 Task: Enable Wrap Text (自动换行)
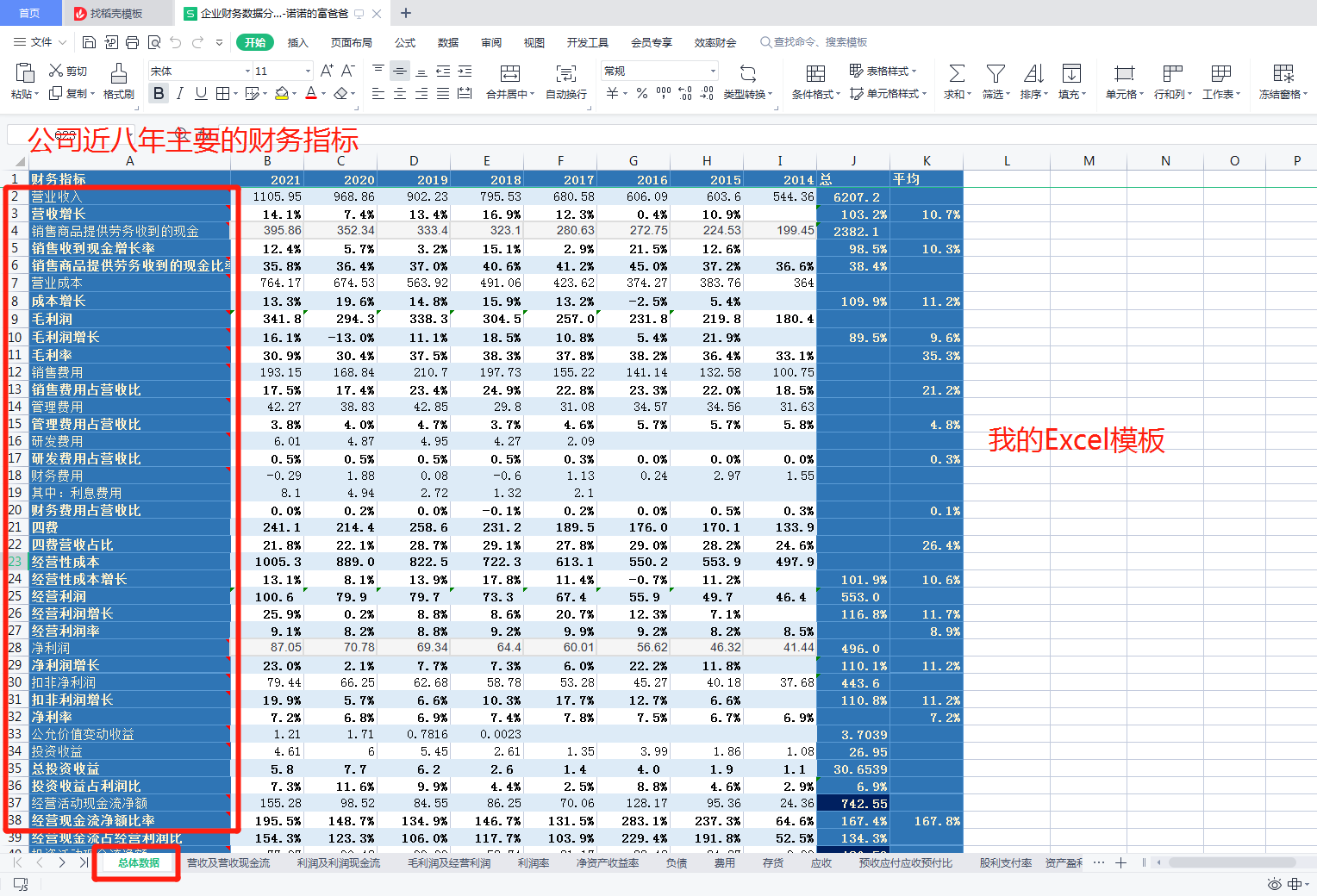(x=565, y=82)
